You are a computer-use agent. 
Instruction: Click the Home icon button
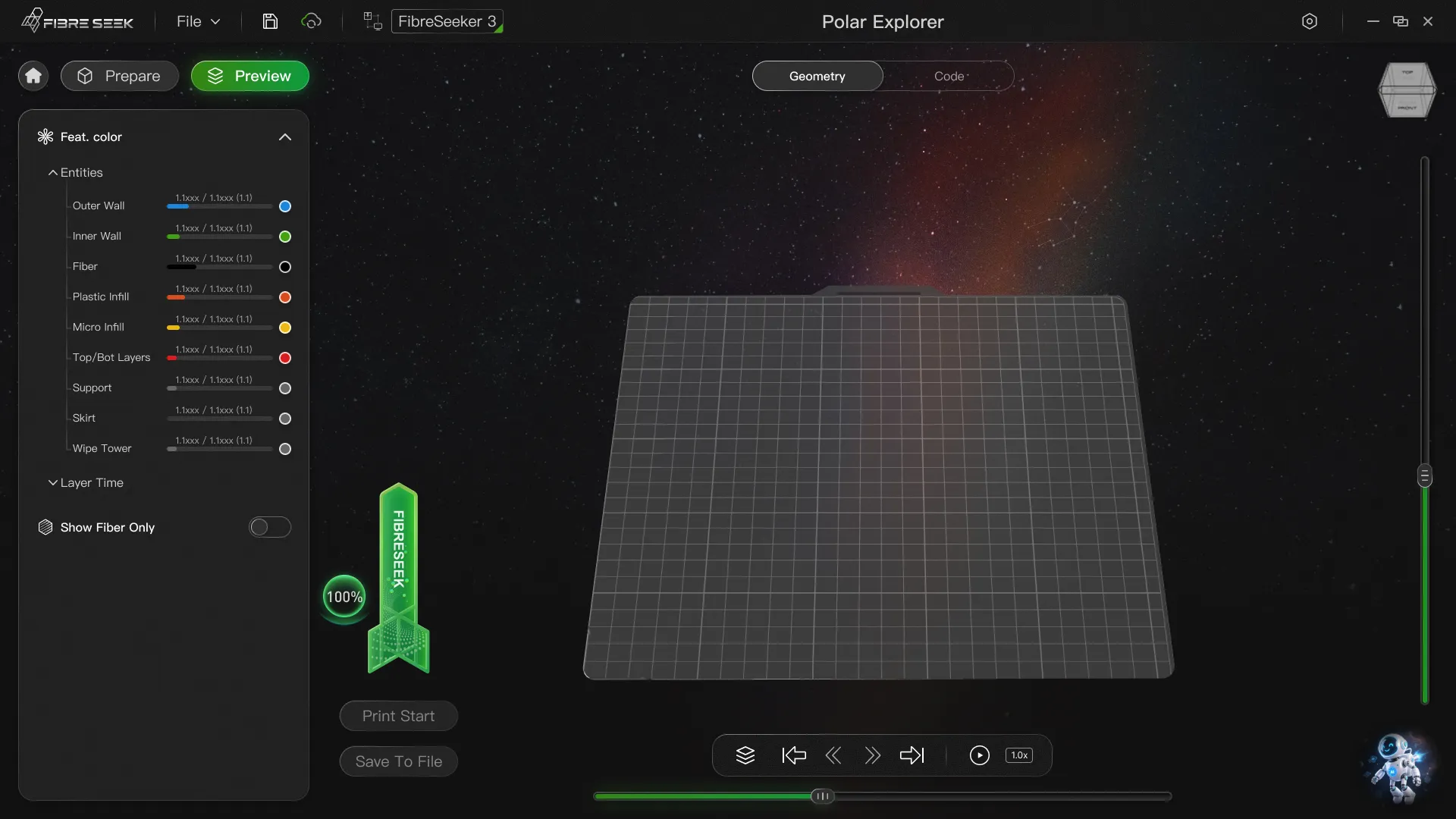pyautogui.click(x=33, y=76)
